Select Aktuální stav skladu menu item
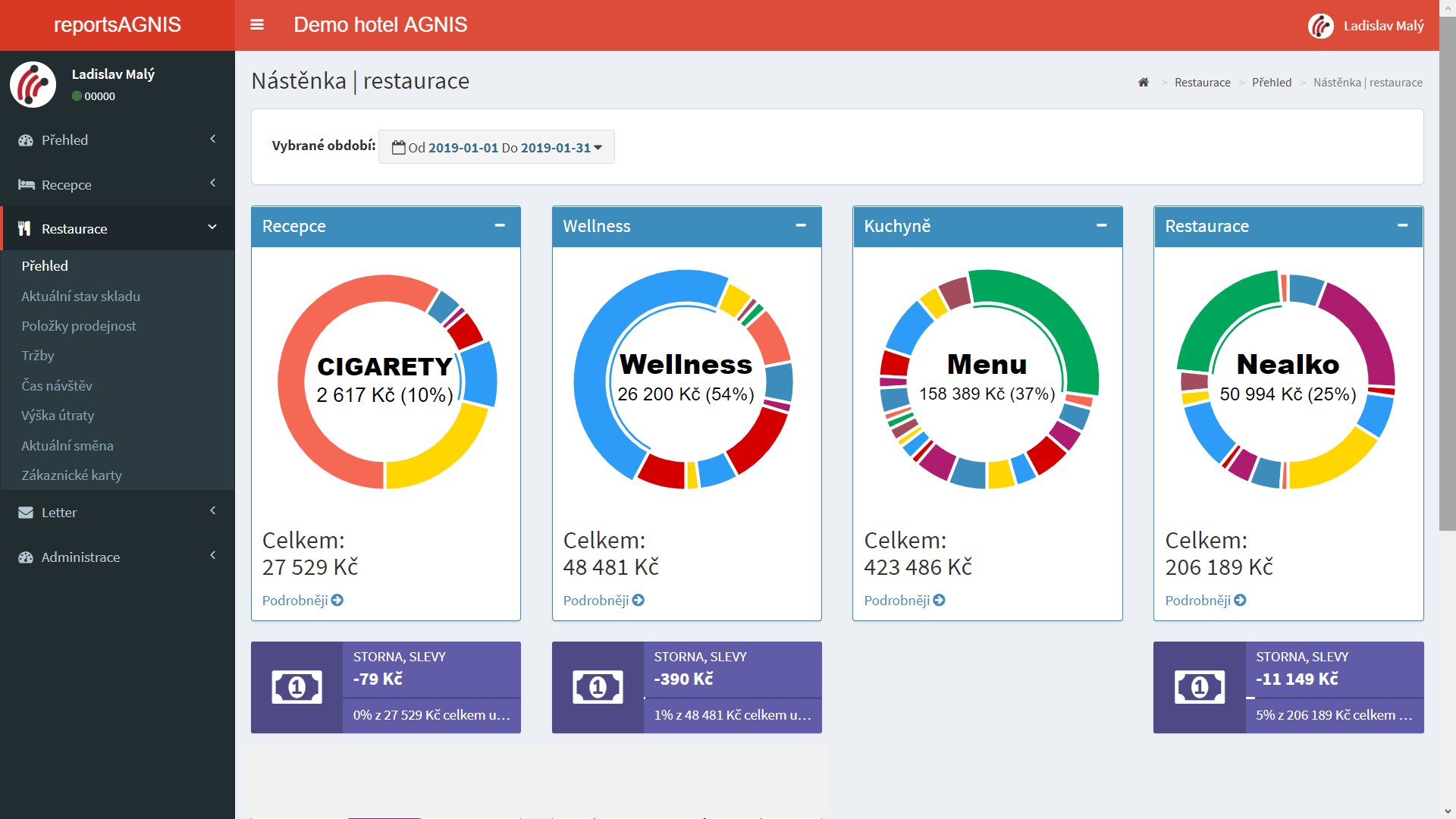Image resolution: width=1456 pixels, height=819 pixels. click(80, 297)
